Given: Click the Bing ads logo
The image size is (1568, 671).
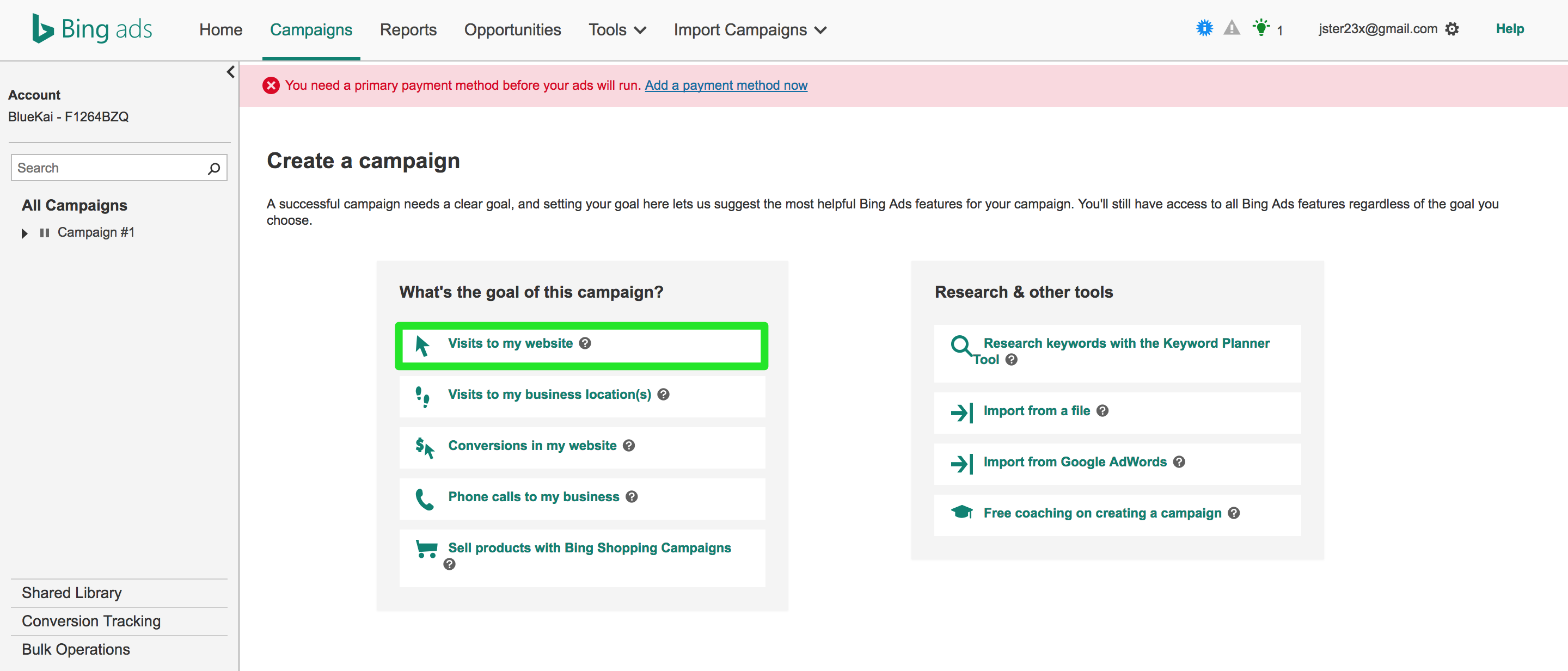Looking at the screenshot, I should click(x=92, y=29).
